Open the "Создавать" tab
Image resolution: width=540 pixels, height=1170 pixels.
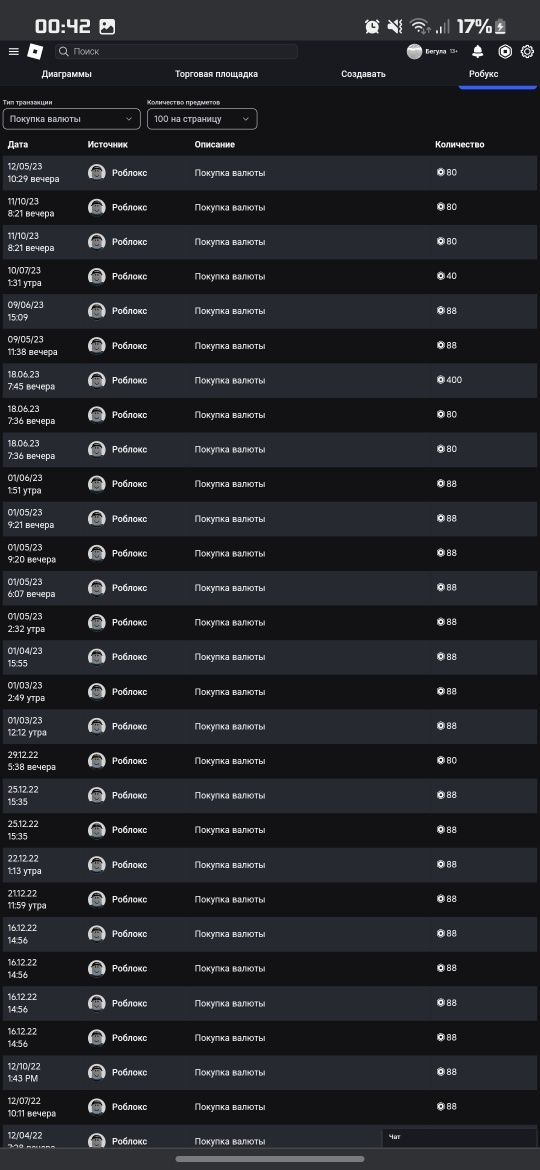pos(363,74)
